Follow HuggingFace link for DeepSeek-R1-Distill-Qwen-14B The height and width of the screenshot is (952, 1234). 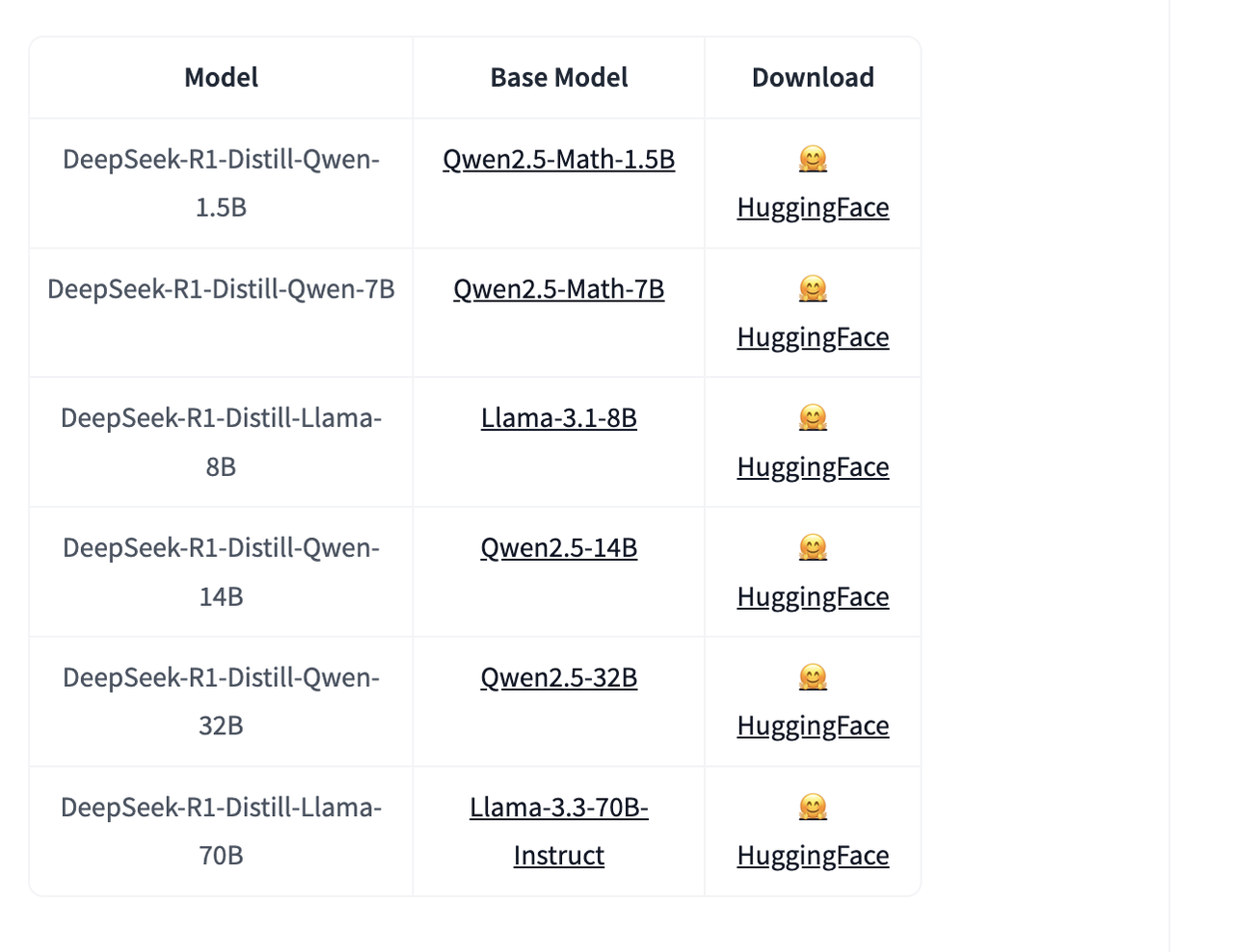813,597
